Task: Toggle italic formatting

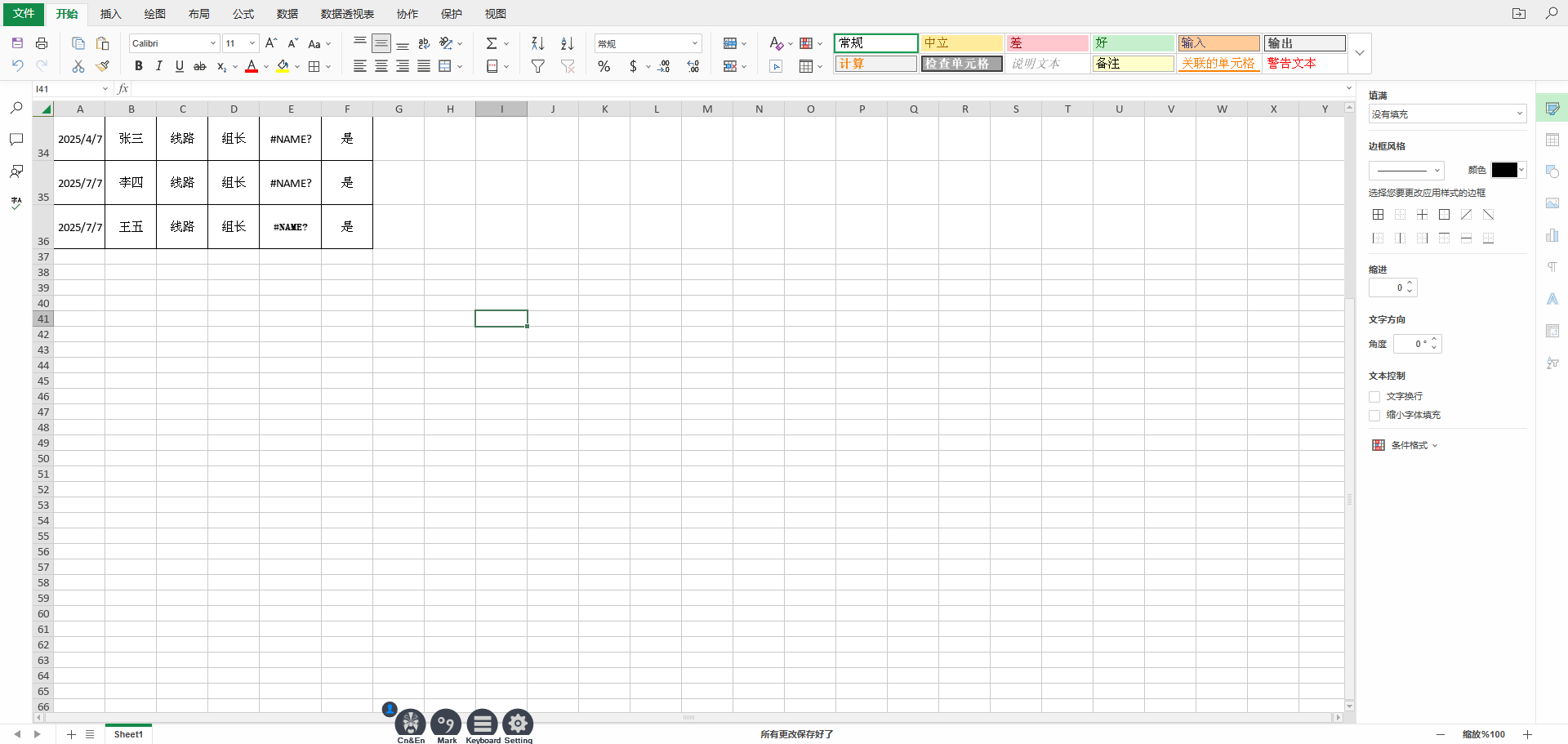Action: 159,66
